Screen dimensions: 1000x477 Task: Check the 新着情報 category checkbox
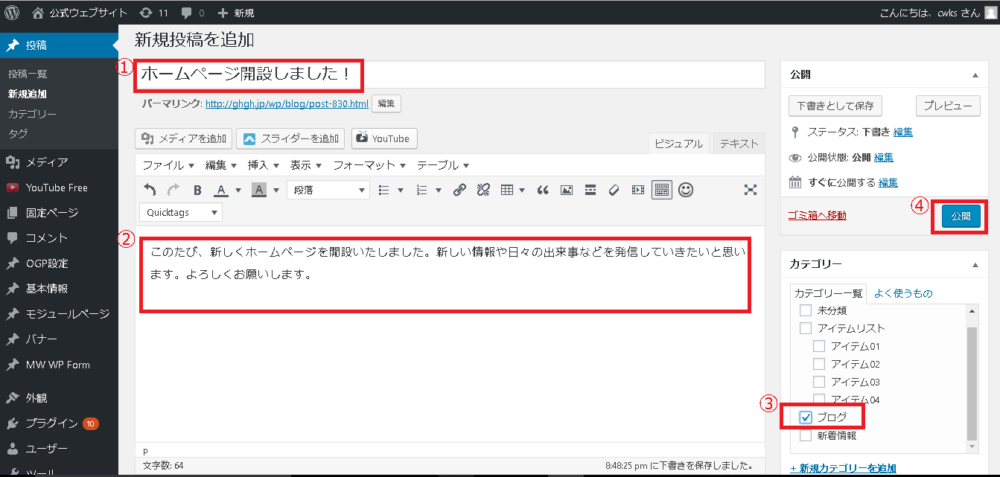coord(805,436)
